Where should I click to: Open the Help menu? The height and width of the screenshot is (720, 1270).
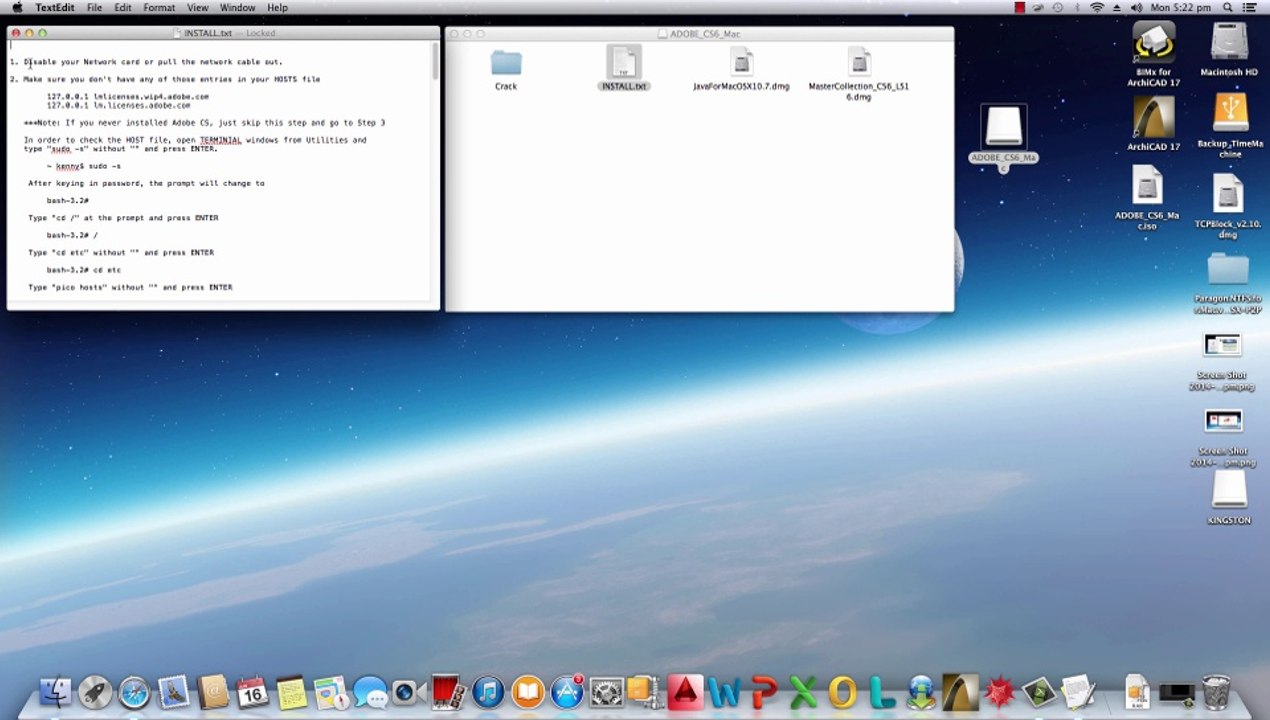click(277, 7)
